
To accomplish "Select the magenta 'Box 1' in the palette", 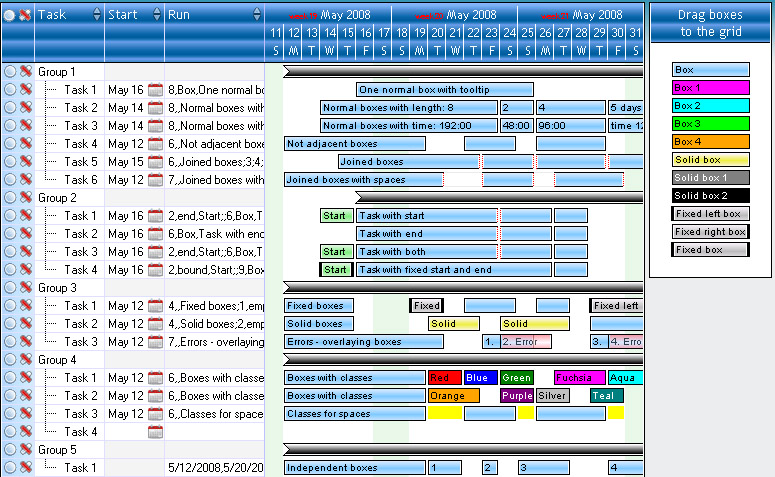I will point(711,88).
